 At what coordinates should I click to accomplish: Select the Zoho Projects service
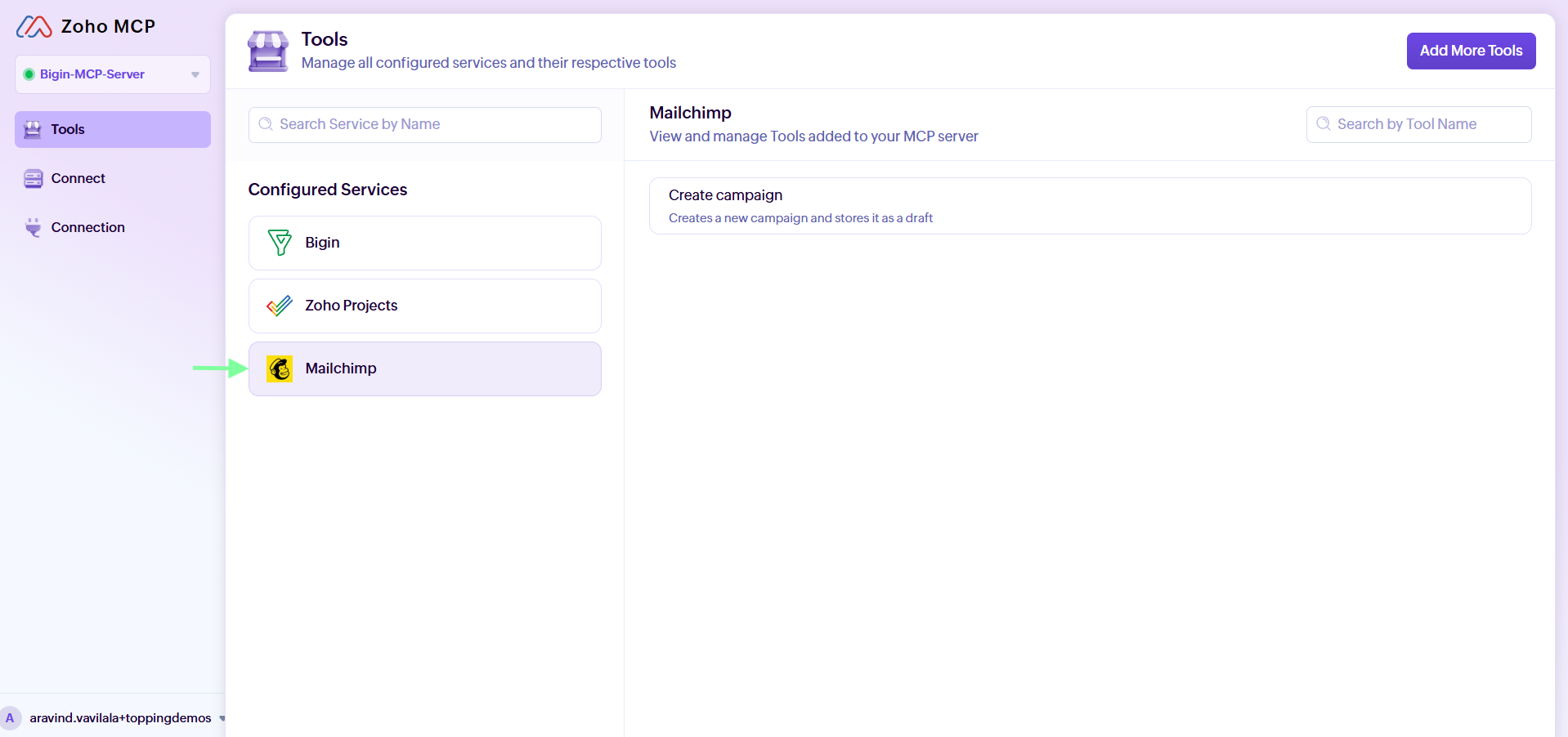click(425, 306)
